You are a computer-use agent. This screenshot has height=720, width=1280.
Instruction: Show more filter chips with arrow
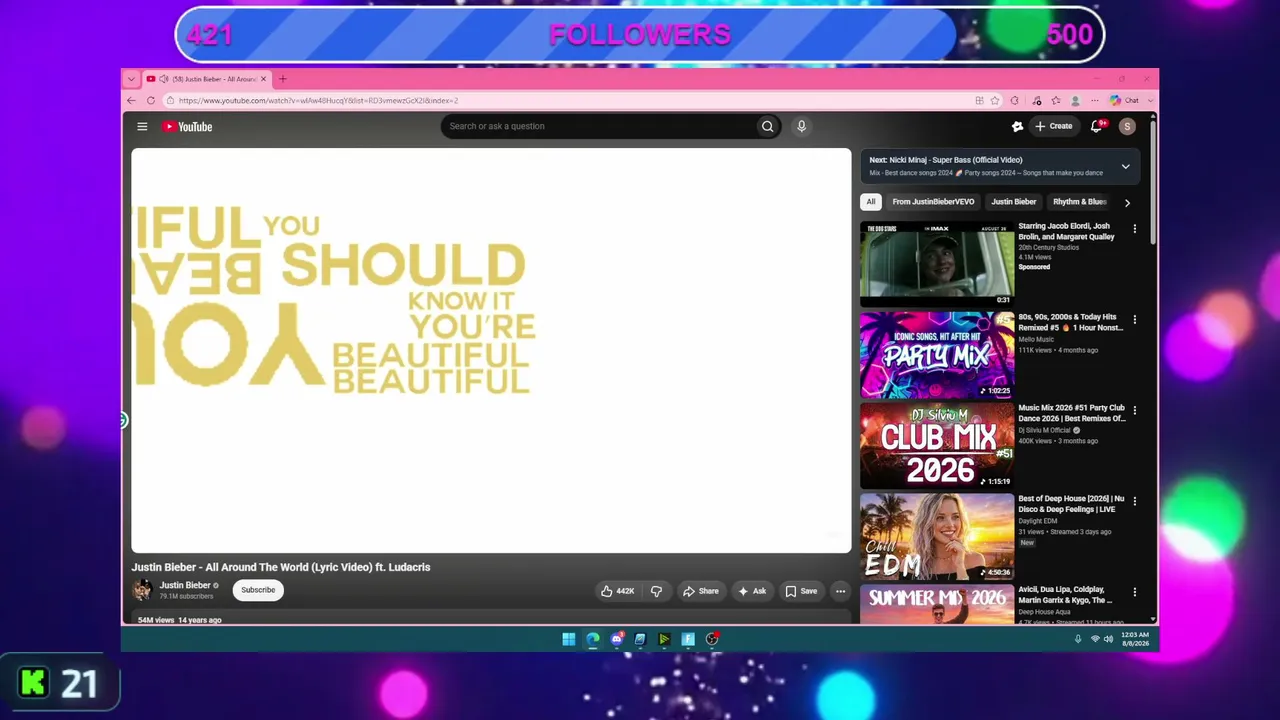(x=1127, y=202)
